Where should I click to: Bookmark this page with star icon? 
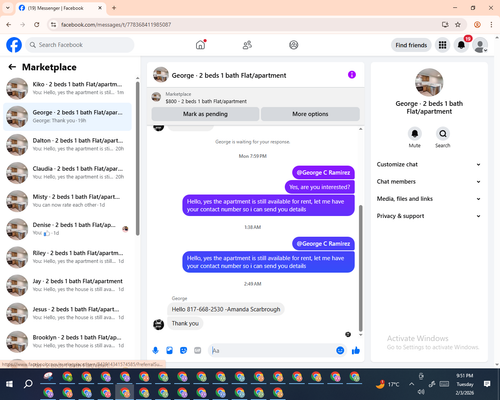(x=458, y=24)
